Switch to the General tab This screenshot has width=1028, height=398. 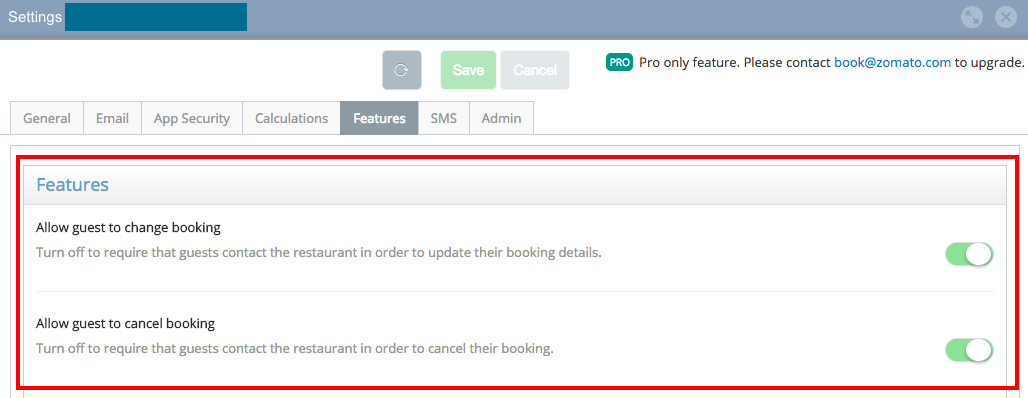click(x=47, y=119)
